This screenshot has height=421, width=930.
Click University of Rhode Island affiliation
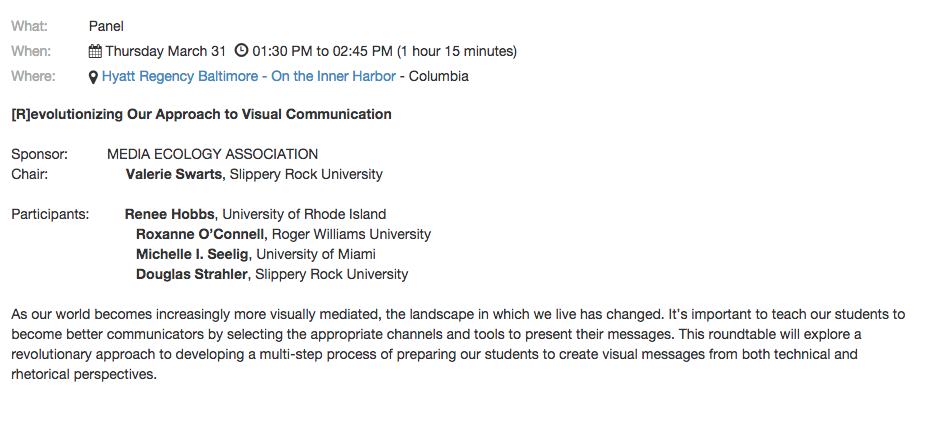click(304, 214)
